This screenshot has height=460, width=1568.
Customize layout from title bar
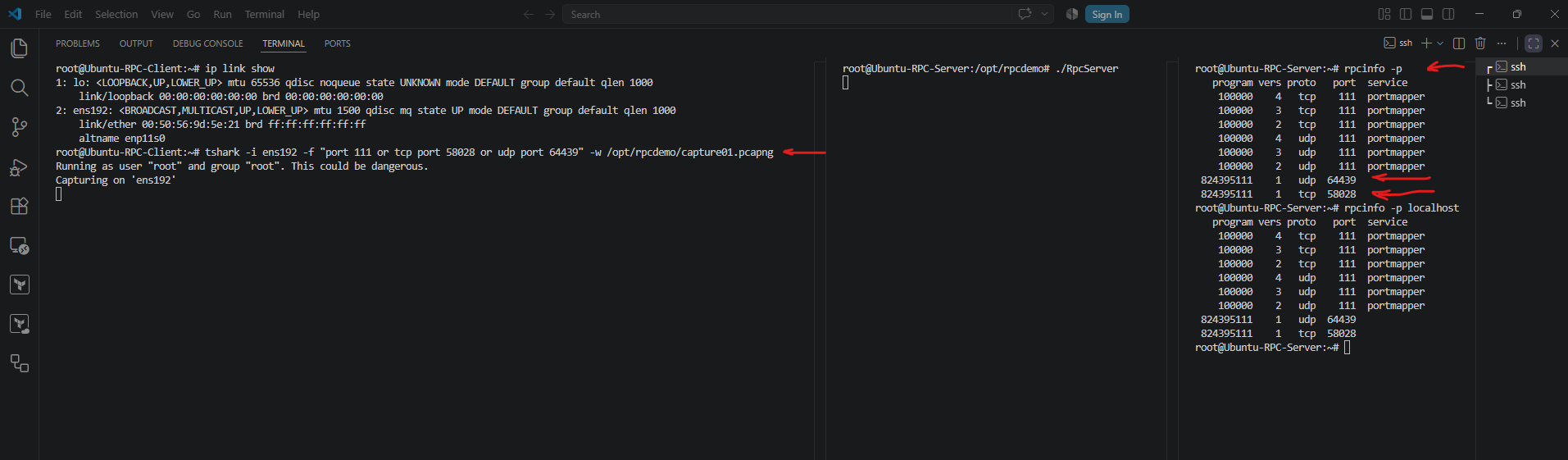click(1384, 14)
